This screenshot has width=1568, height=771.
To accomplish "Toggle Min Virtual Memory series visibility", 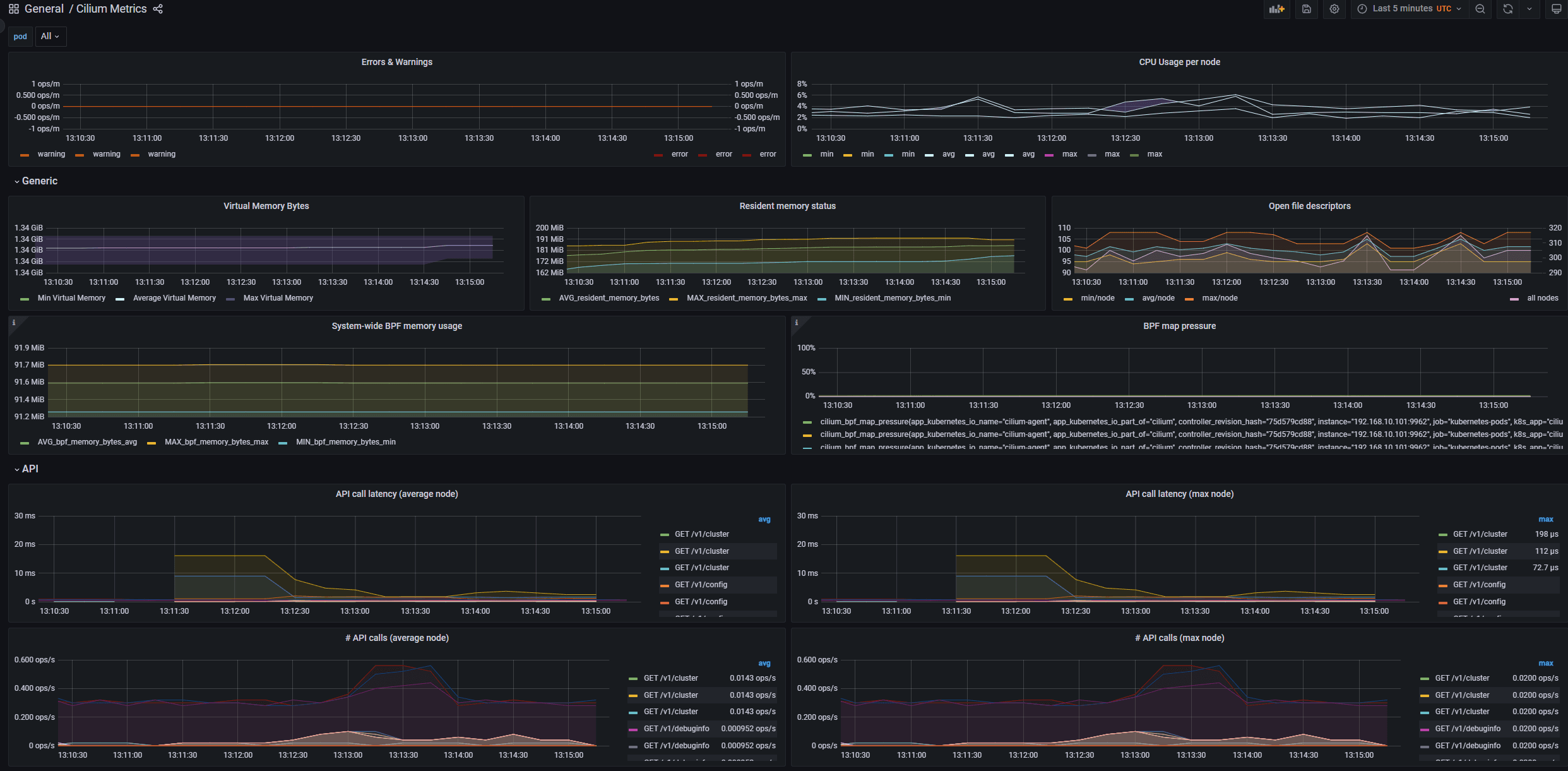I will pyautogui.click(x=71, y=298).
